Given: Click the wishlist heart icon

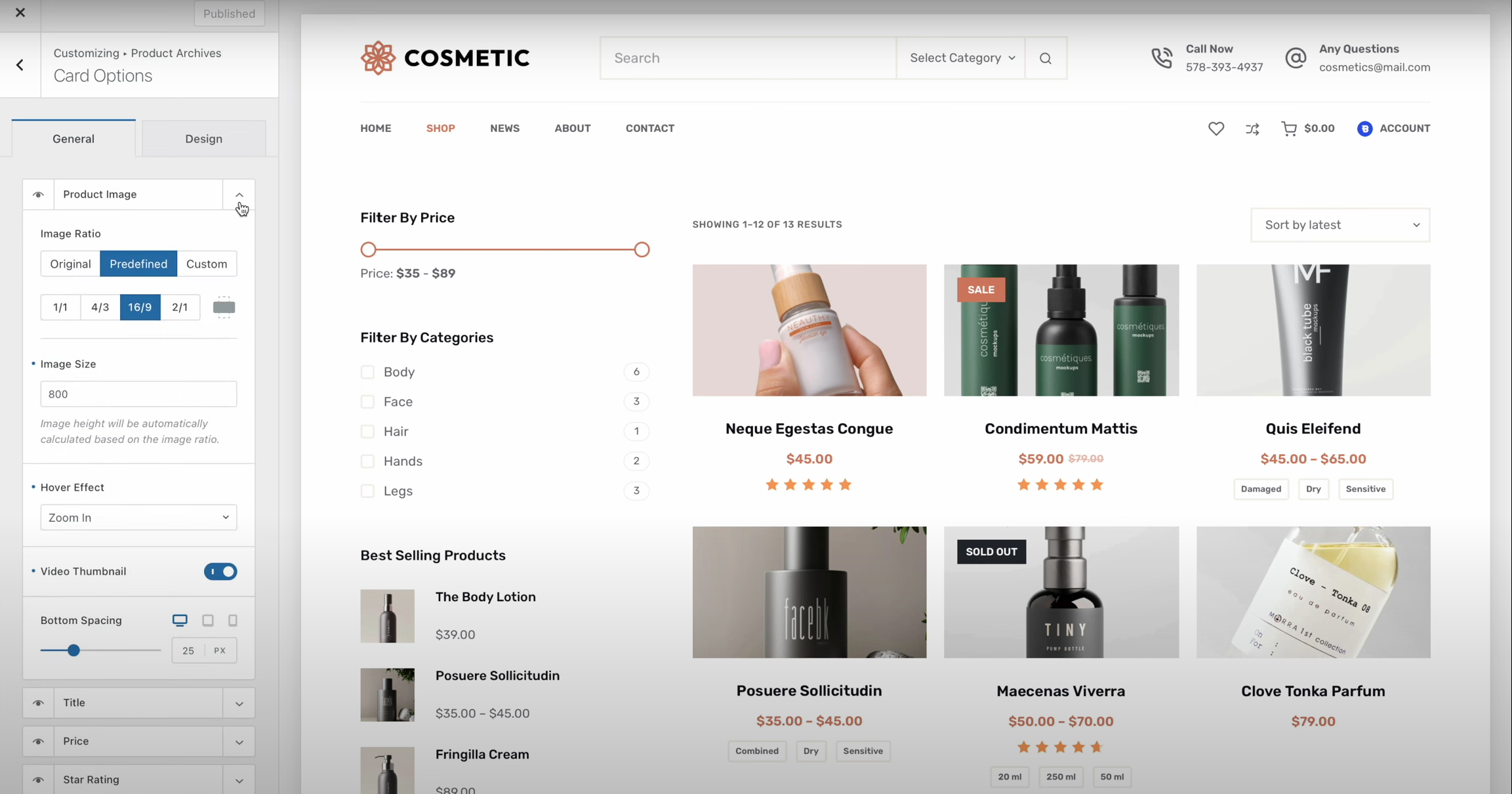Looking at the screenshot, I should tap(1216, 129).
